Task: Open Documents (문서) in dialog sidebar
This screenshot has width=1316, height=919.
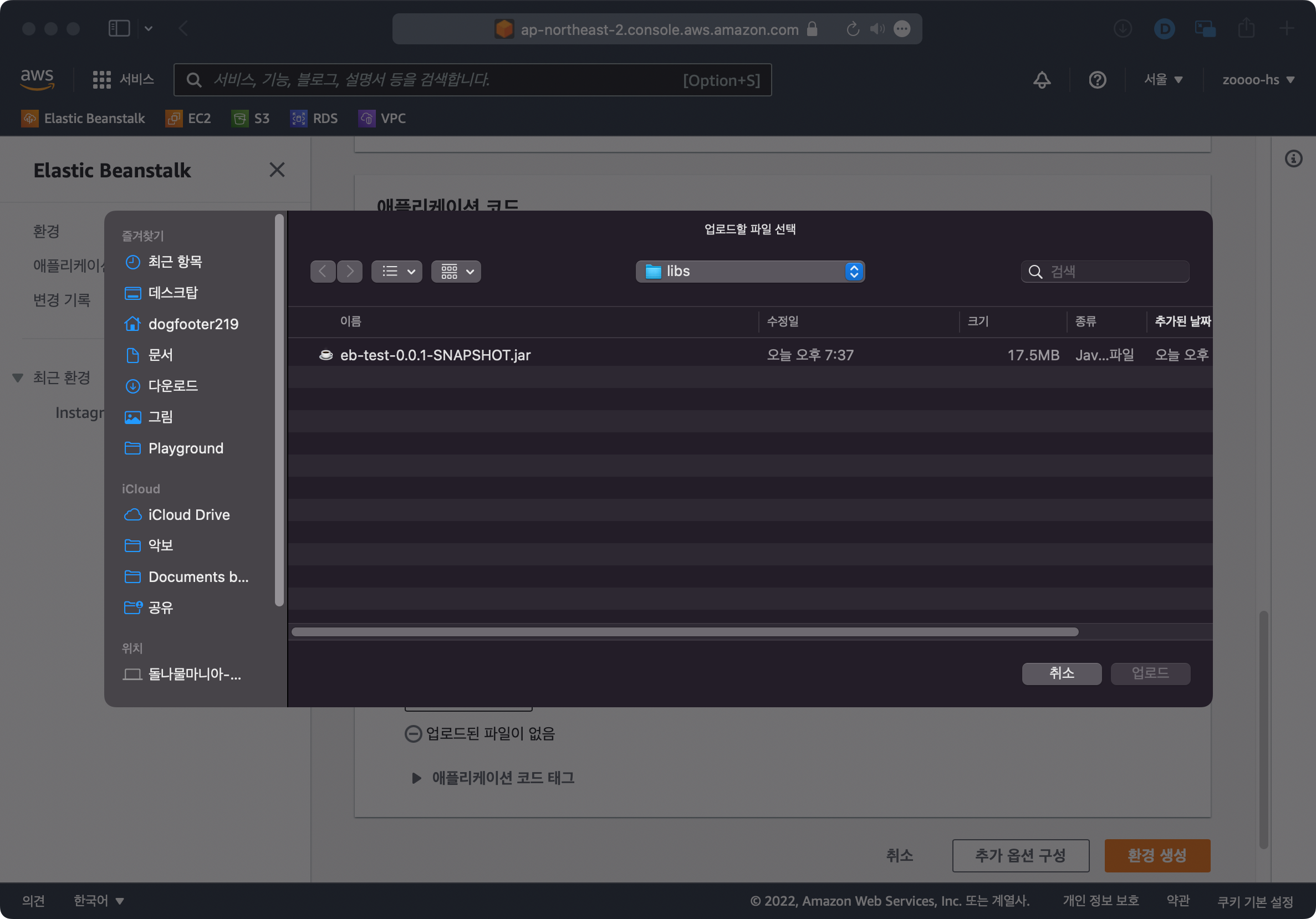Action: (x=149, y=355)
